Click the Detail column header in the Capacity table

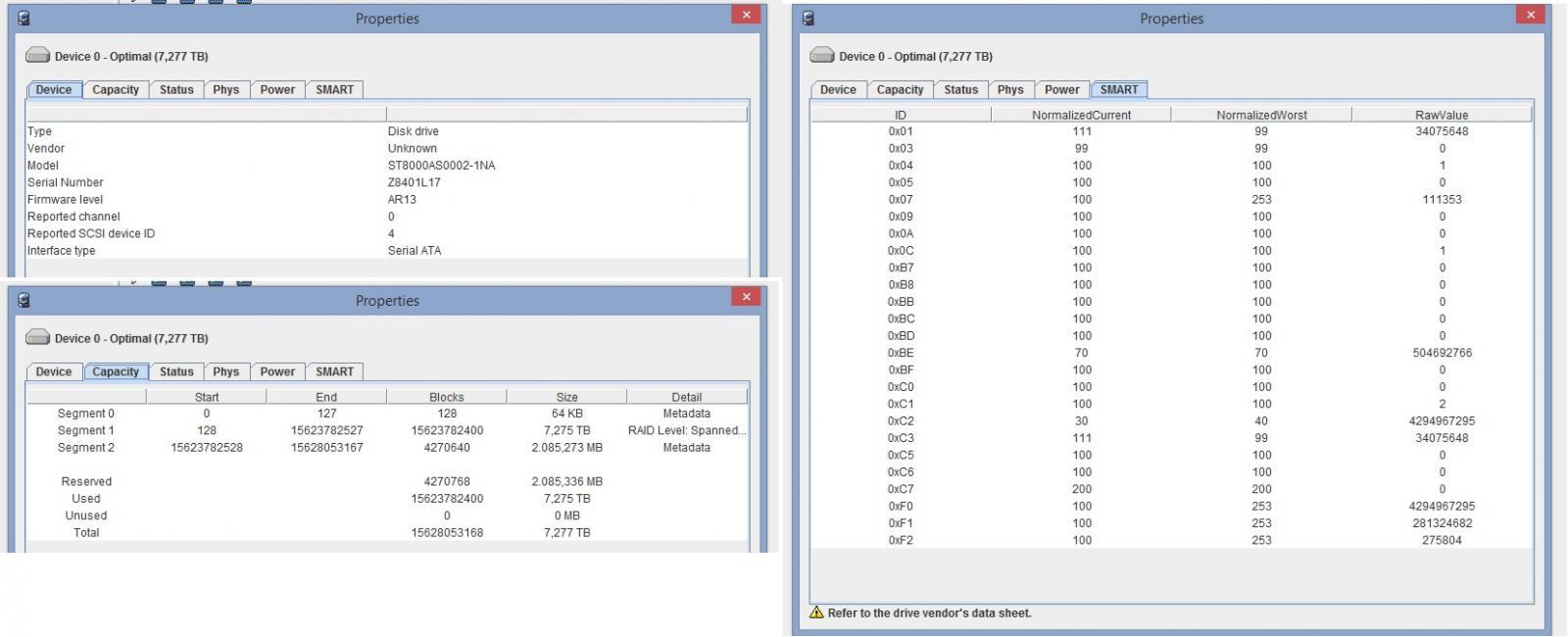[686, 397]
